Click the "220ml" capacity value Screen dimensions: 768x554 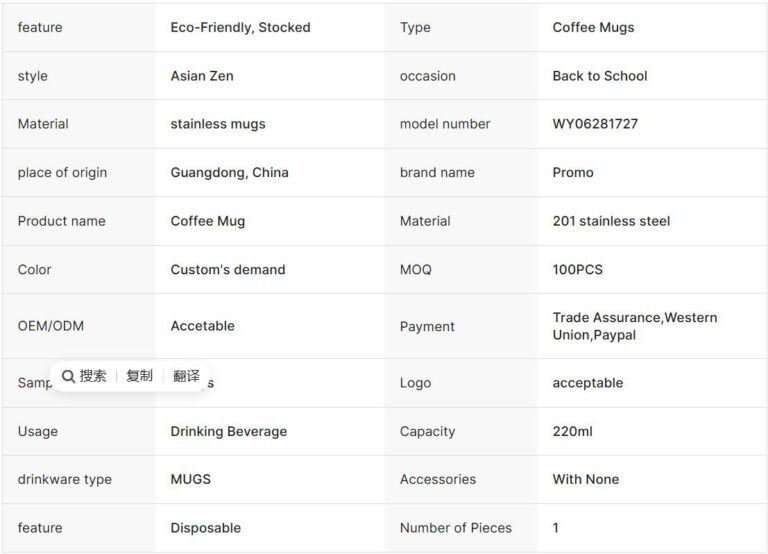click(572, 432)
